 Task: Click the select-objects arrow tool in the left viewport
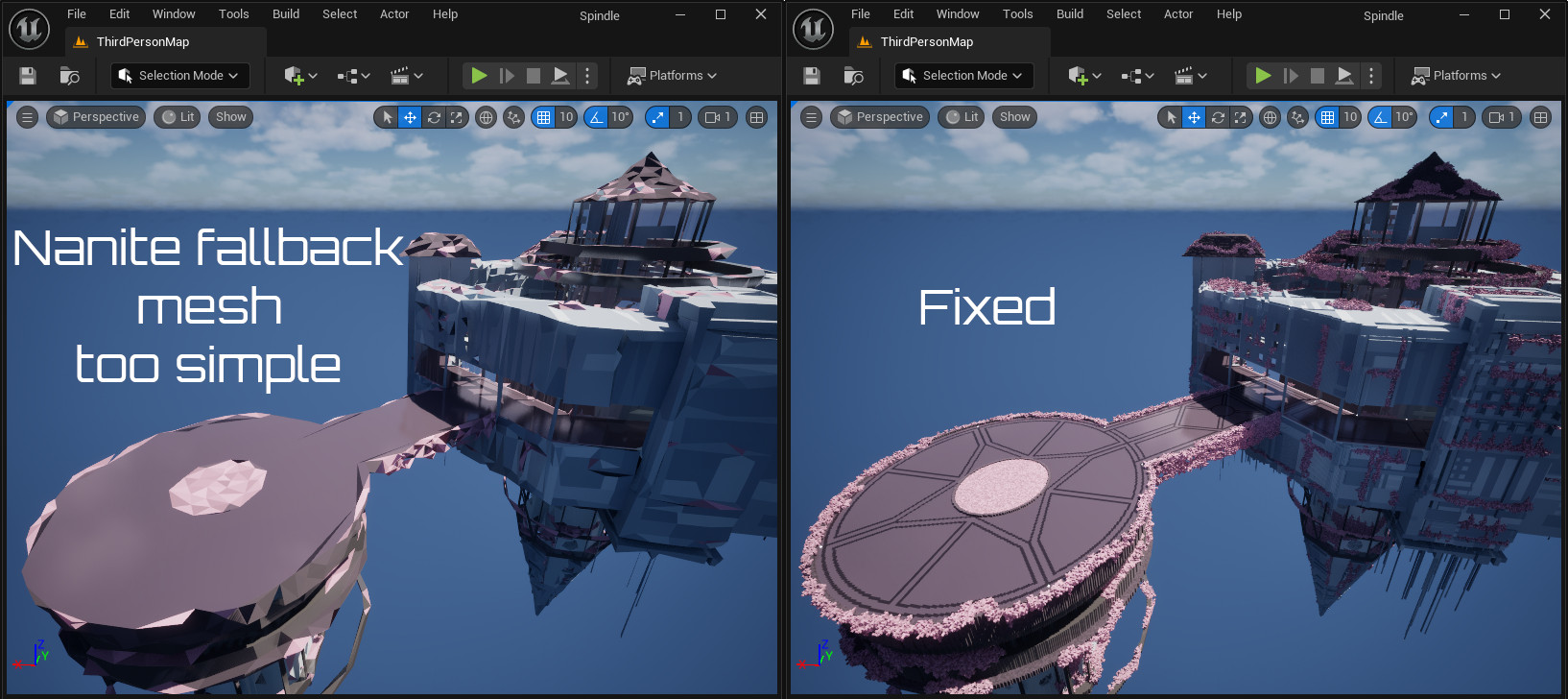[387, 117]
